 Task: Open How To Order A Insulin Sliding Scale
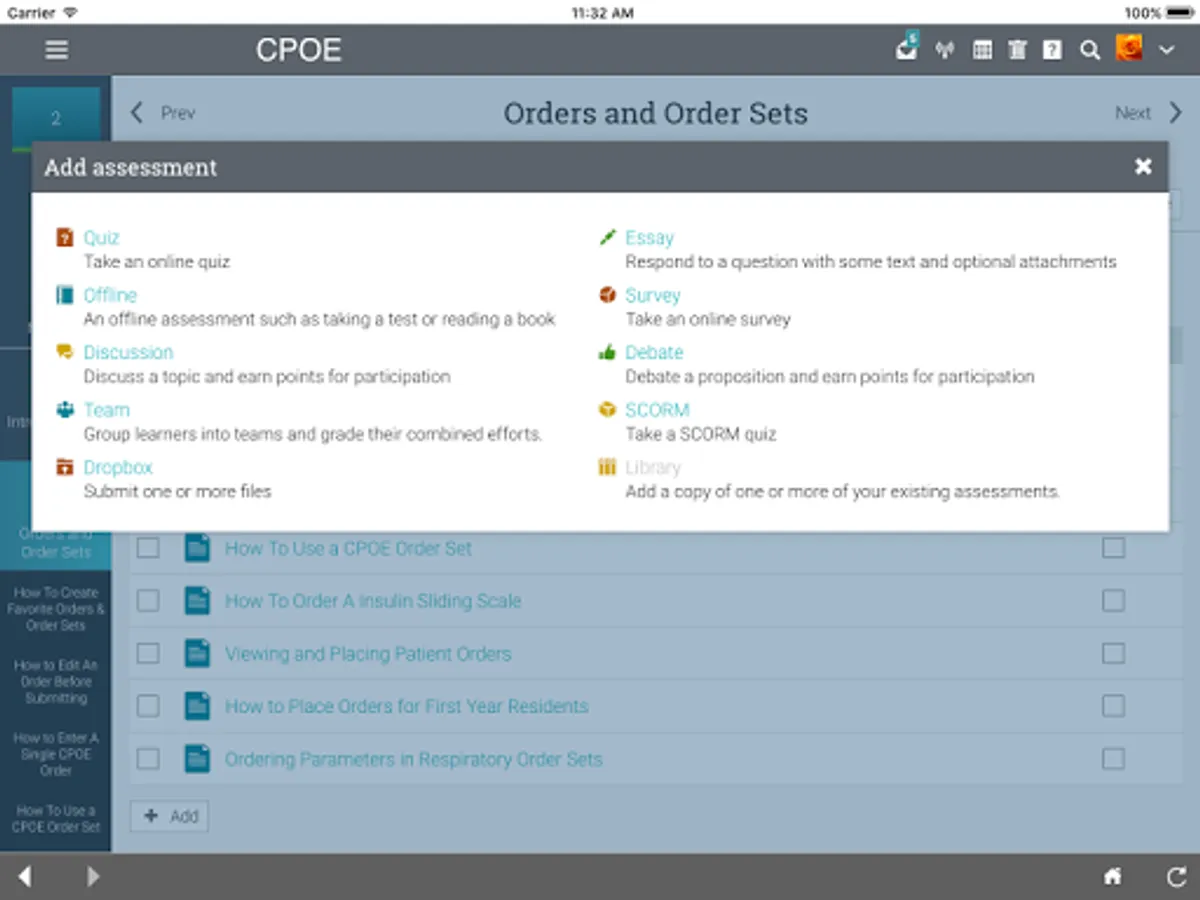tap(373, 601)
